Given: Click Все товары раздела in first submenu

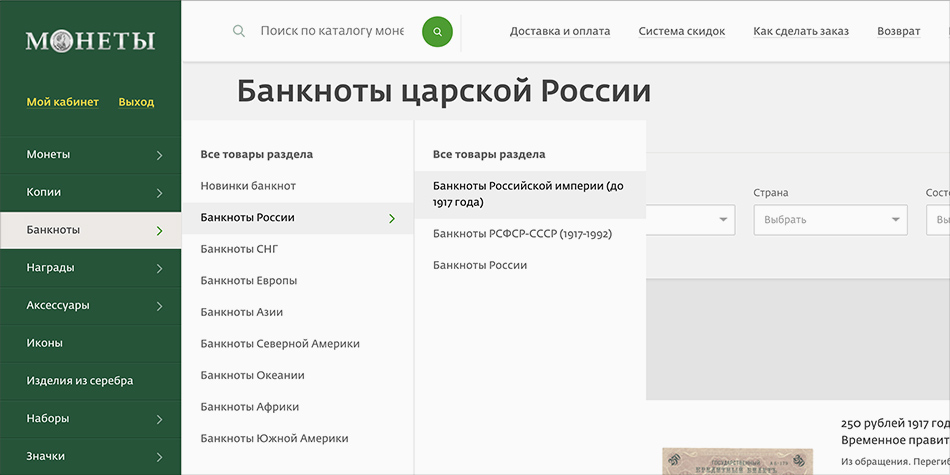Looking at the screenshot, I should (256, 154).
